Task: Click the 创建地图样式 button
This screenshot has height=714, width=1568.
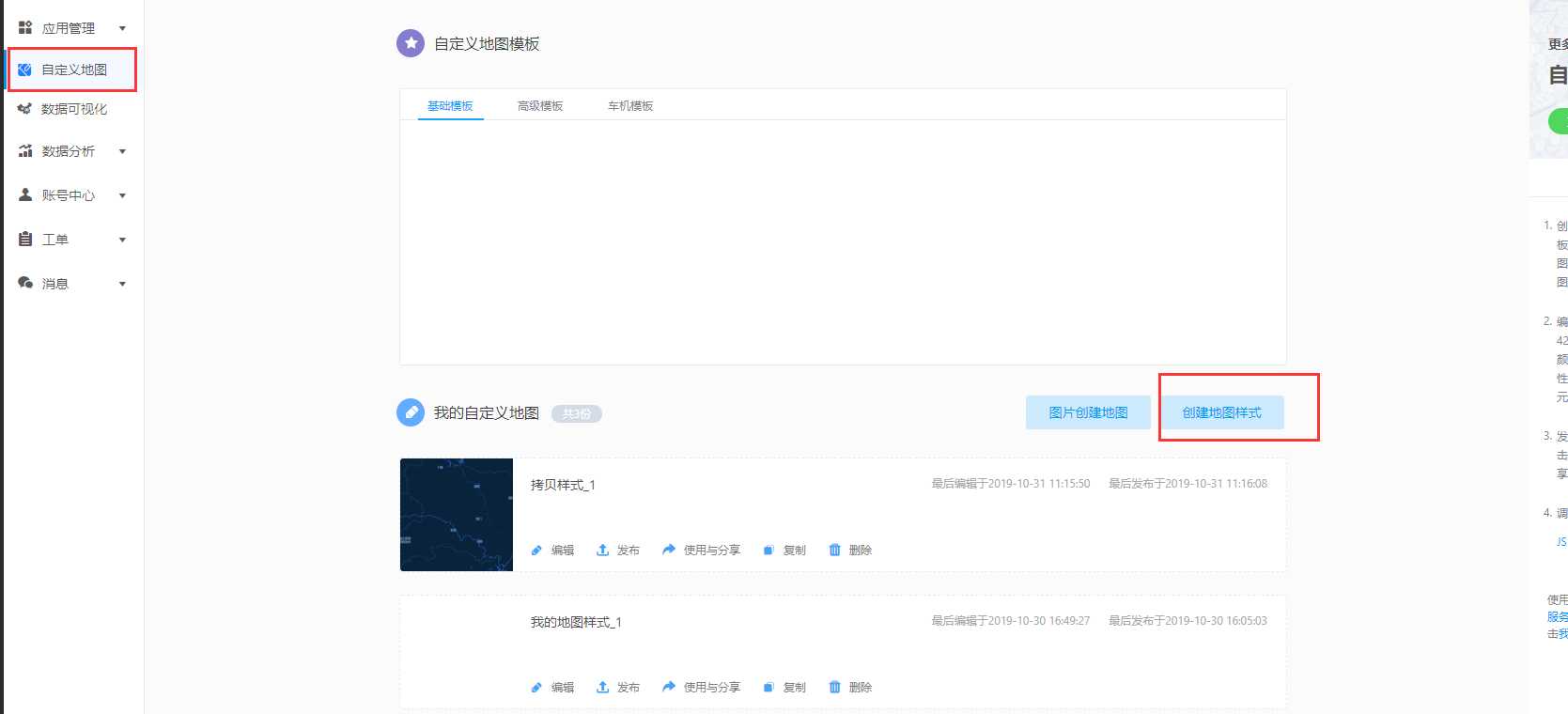Action: (1221, 412)
